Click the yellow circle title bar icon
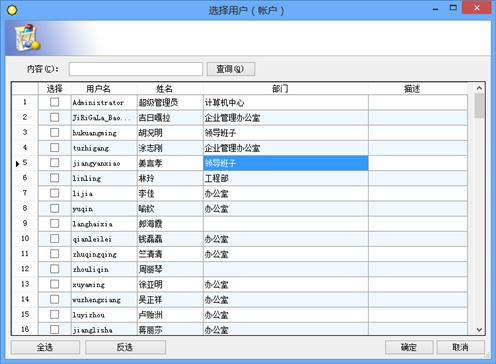This screenshot has width=496, height=364. [12, 10]
